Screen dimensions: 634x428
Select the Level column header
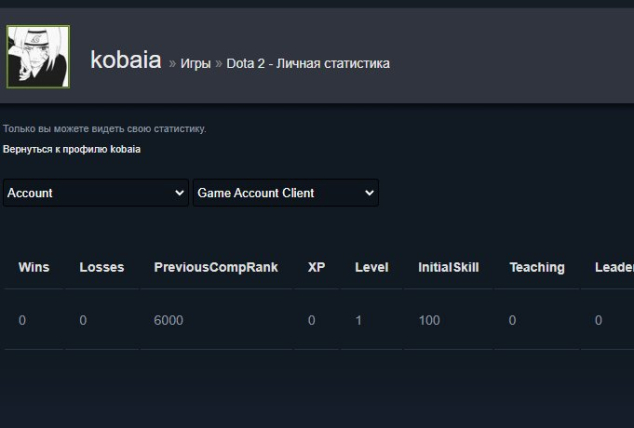click(371, 267)
